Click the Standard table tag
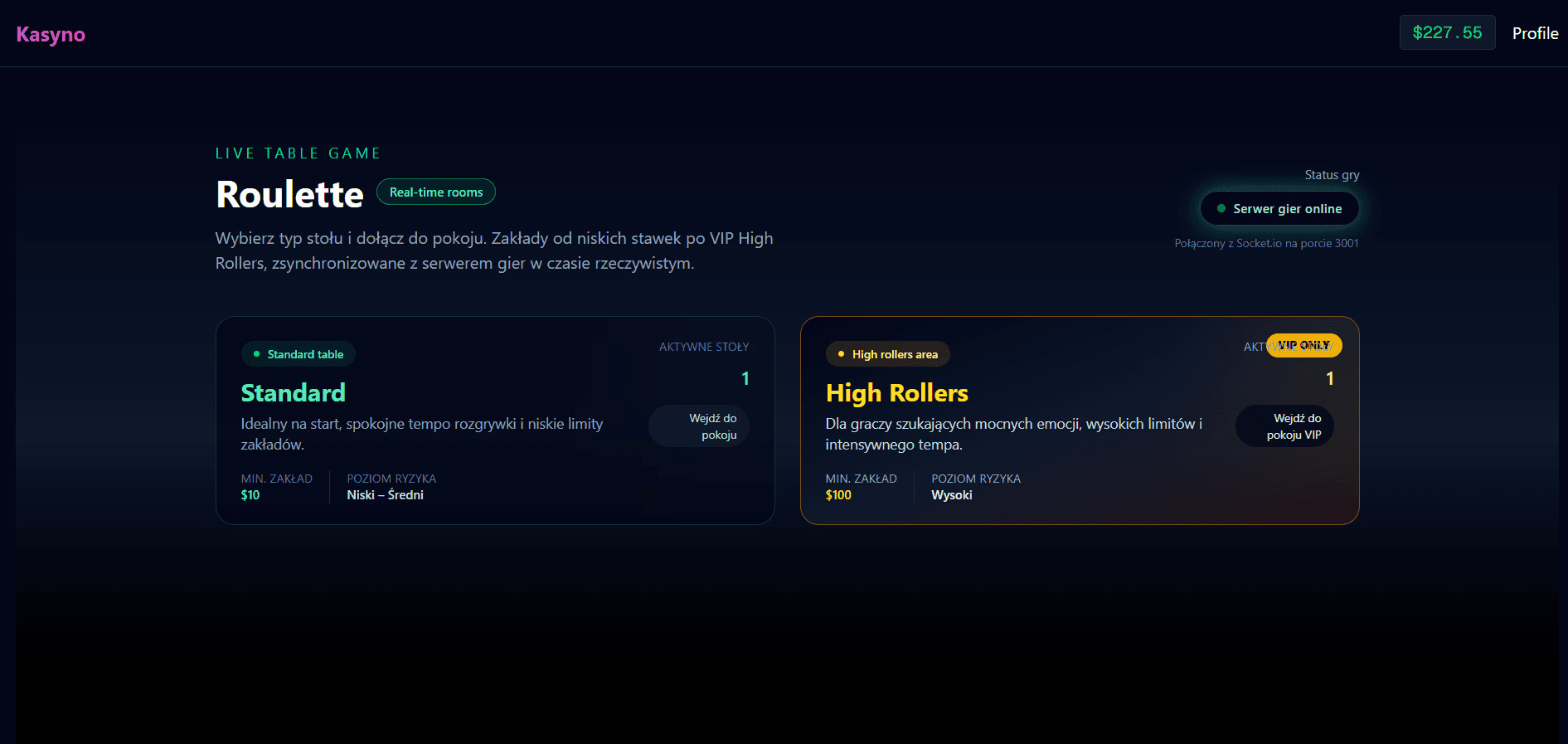 (x=299, y=354)
